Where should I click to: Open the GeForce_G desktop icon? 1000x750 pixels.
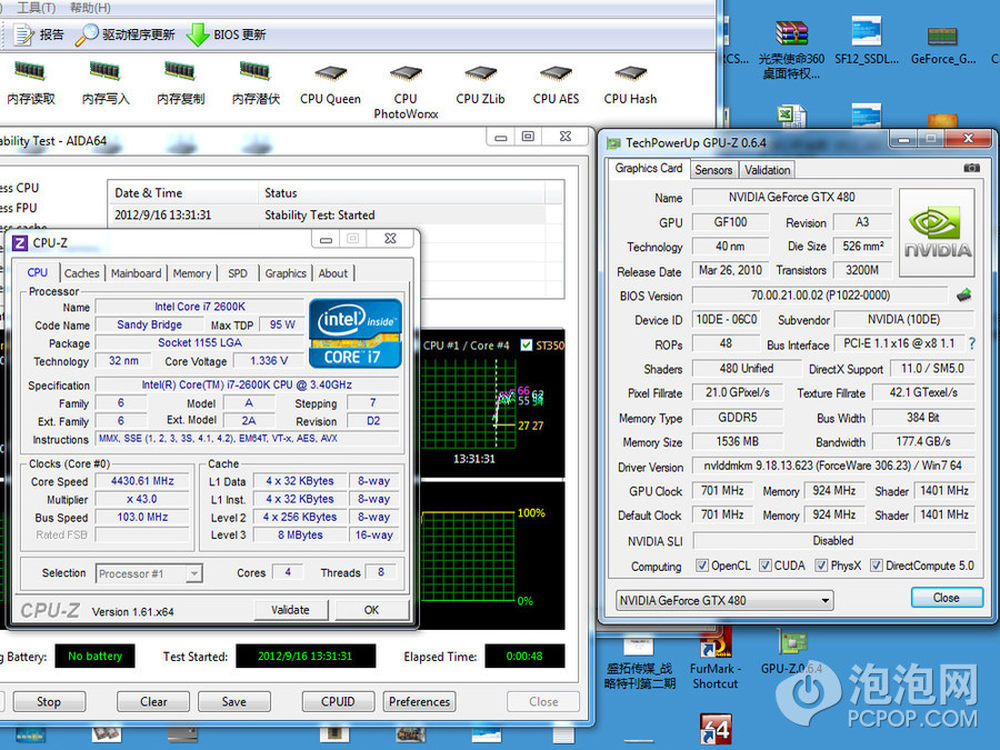943,45
